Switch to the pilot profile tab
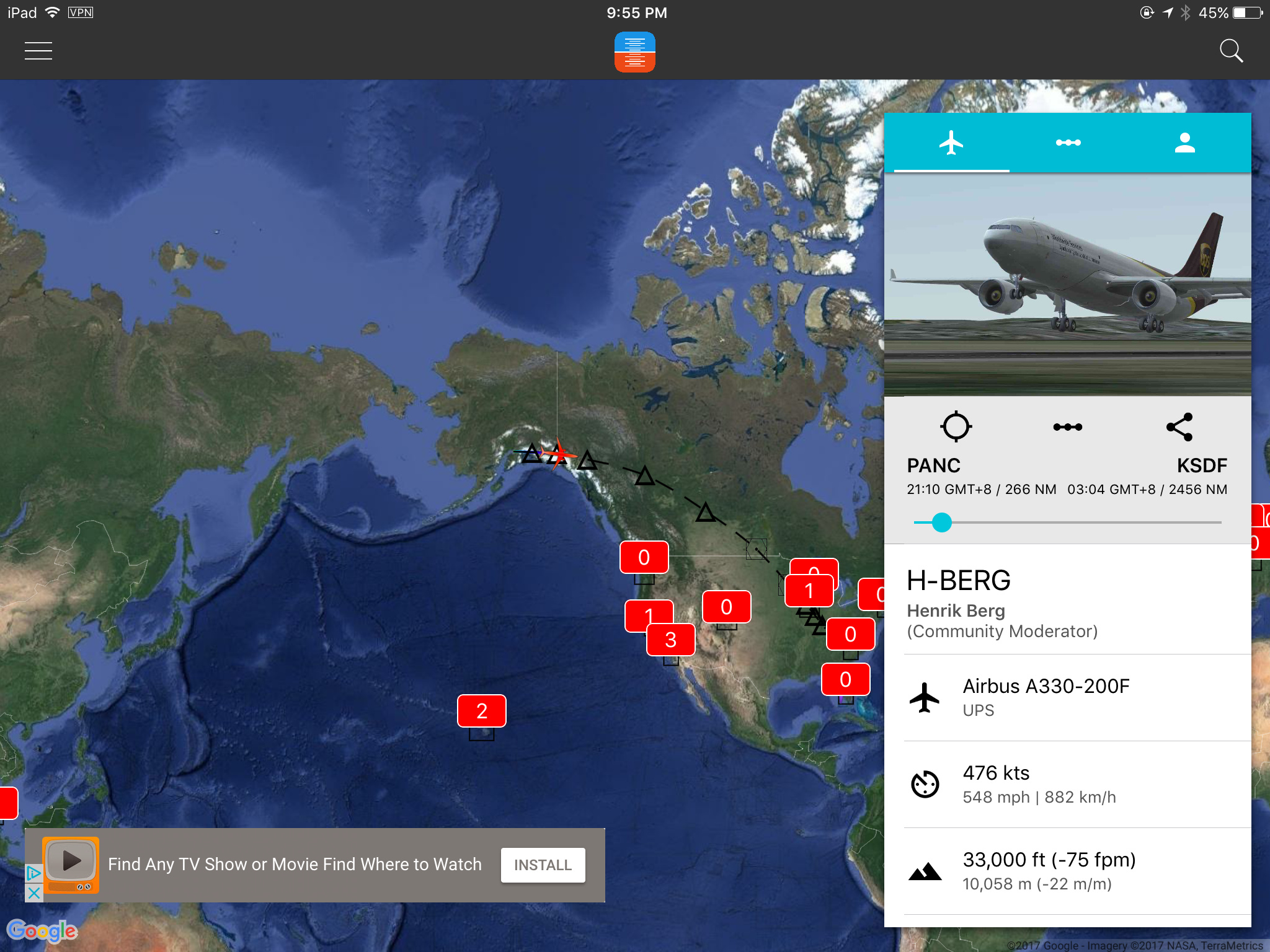 [1184, 143]
